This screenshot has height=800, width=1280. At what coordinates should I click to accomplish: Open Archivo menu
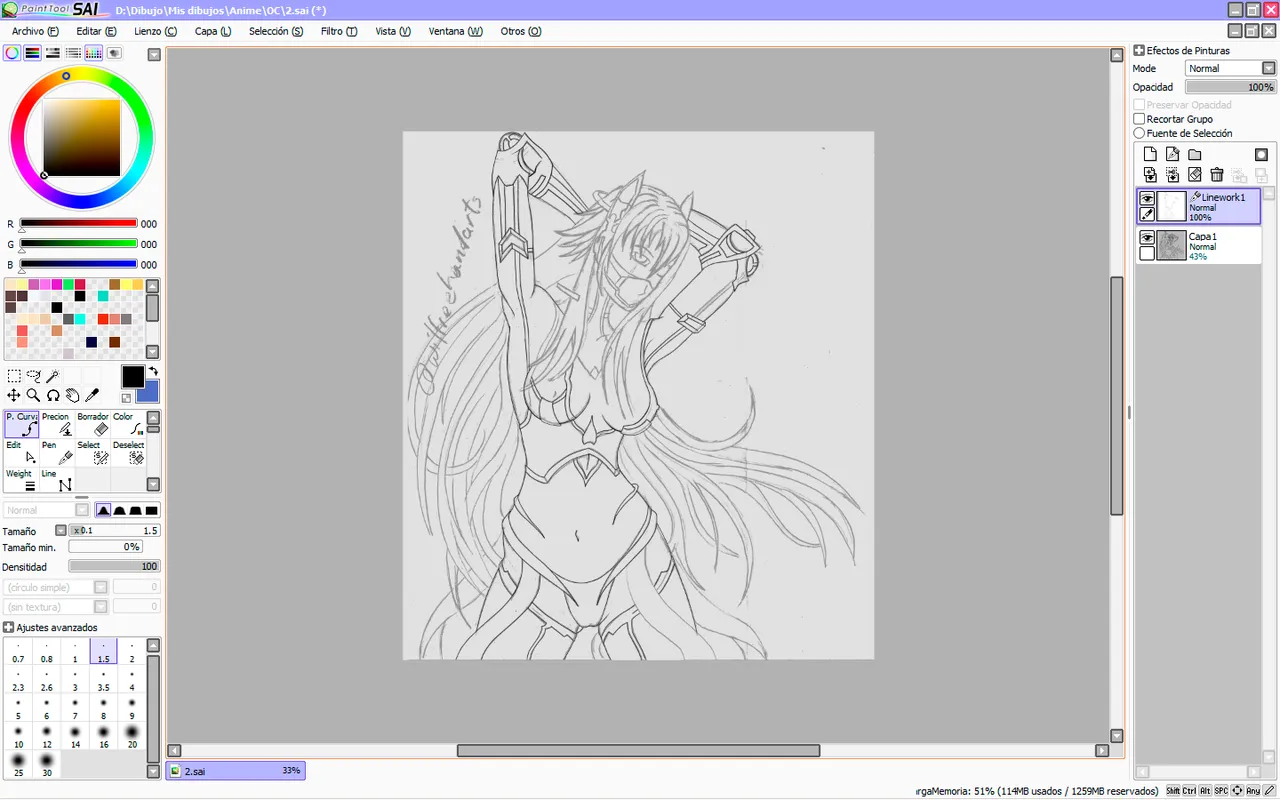point(35,31)
